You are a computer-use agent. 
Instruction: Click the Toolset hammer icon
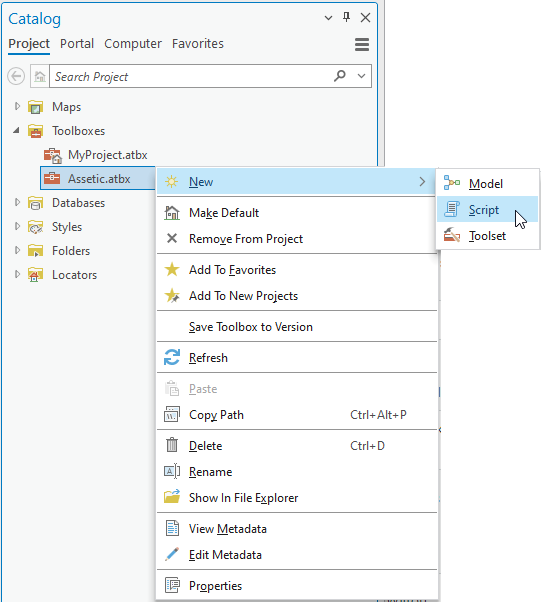[452, 235]
